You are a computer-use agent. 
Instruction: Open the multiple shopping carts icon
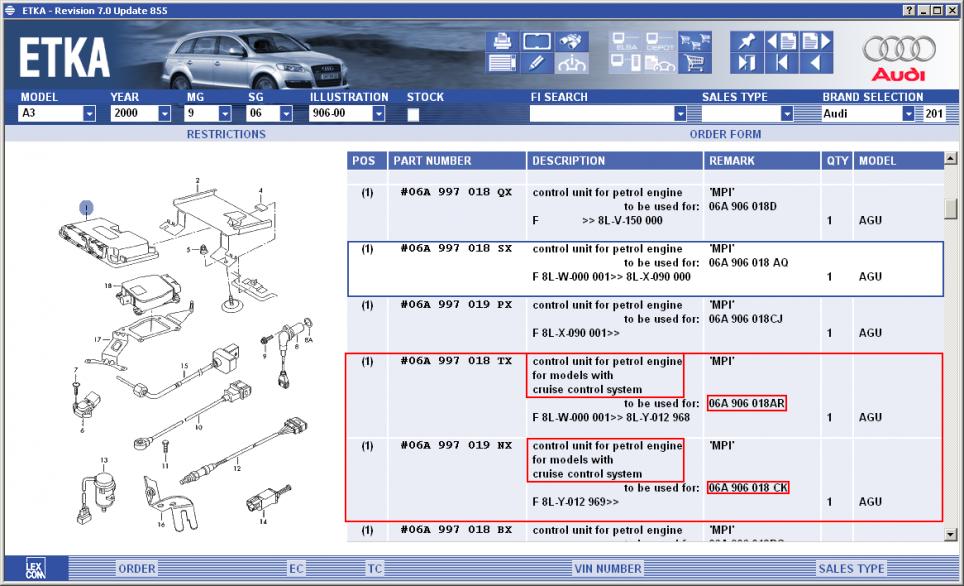[x=695, y=41]
